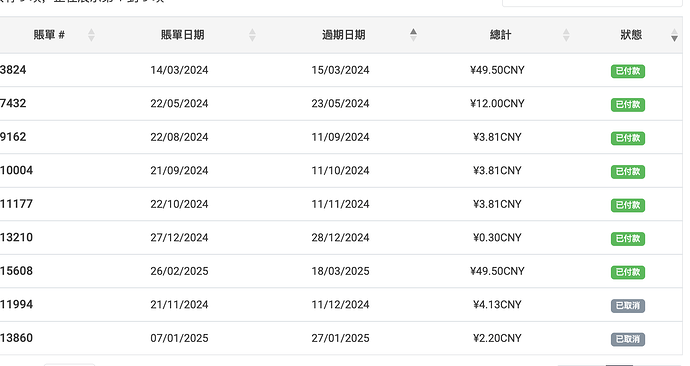This screenshot has width=690, height=366.
Task: Click the 賬單 # column header text
Action: pos(49,35)
